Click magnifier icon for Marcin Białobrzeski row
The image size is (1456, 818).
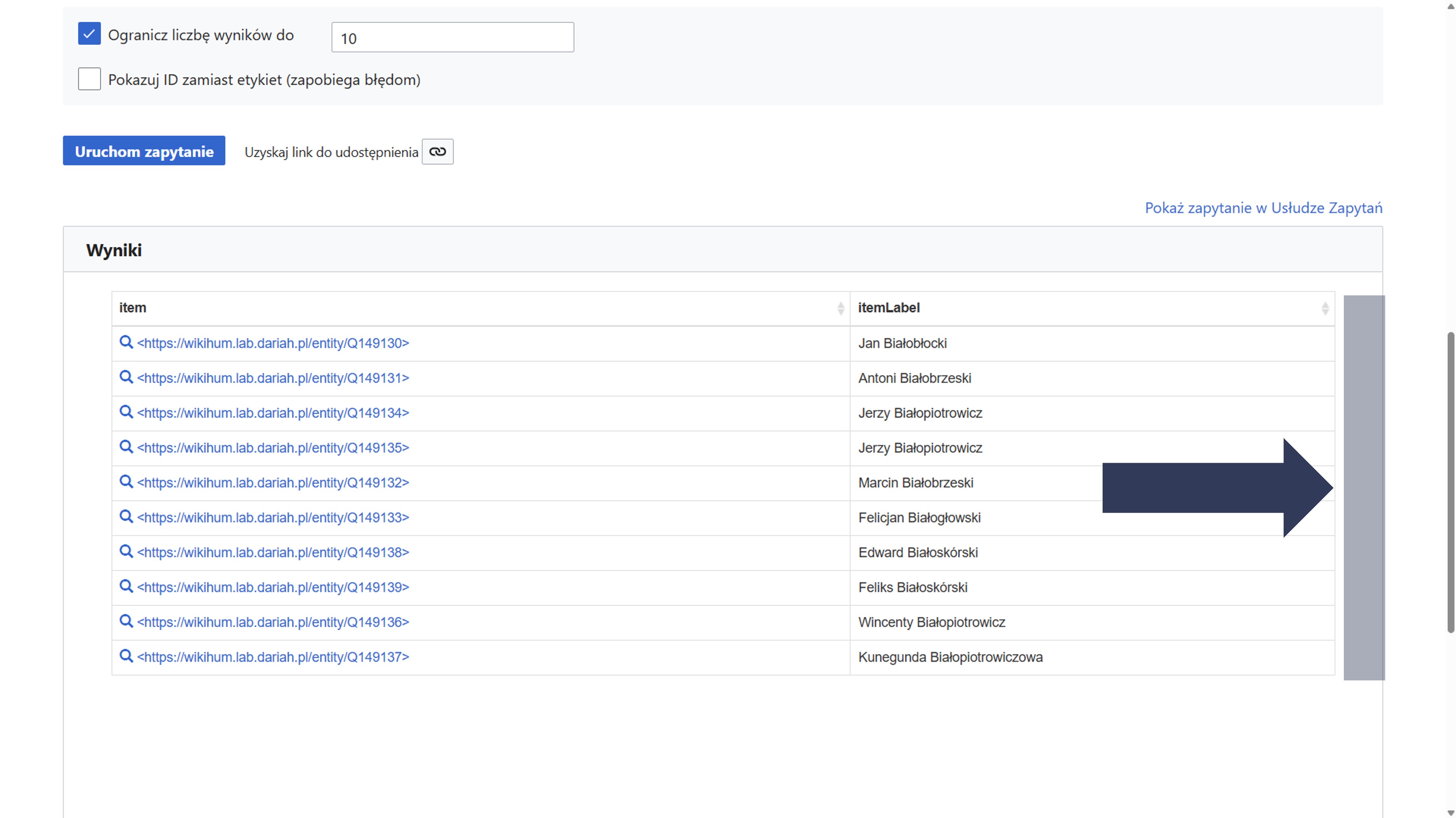coord(126,482)
